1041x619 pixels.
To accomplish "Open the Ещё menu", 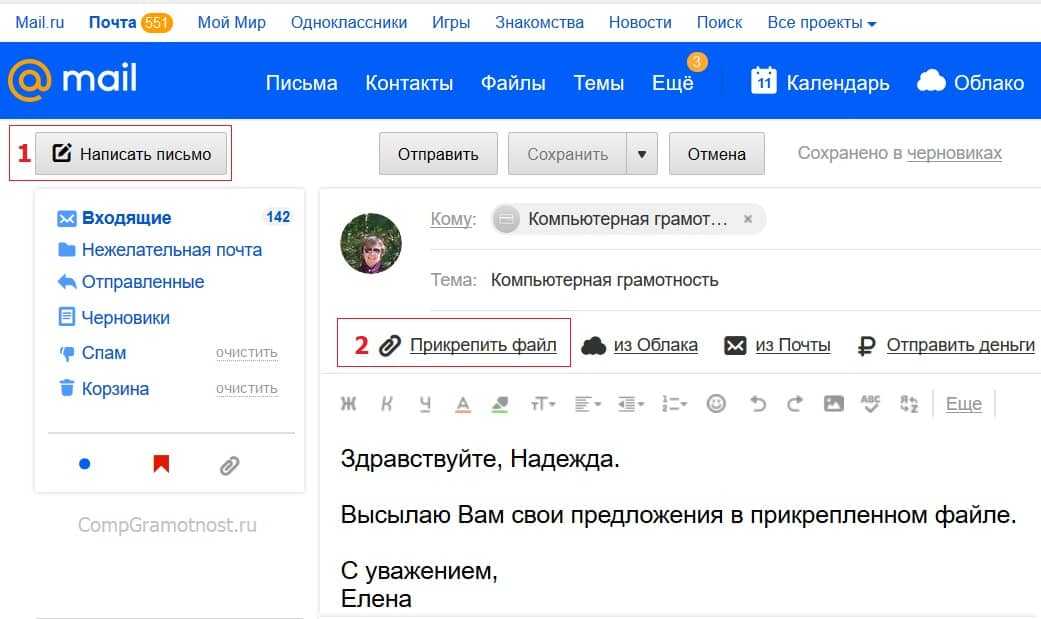I will (x=673, y=83).
